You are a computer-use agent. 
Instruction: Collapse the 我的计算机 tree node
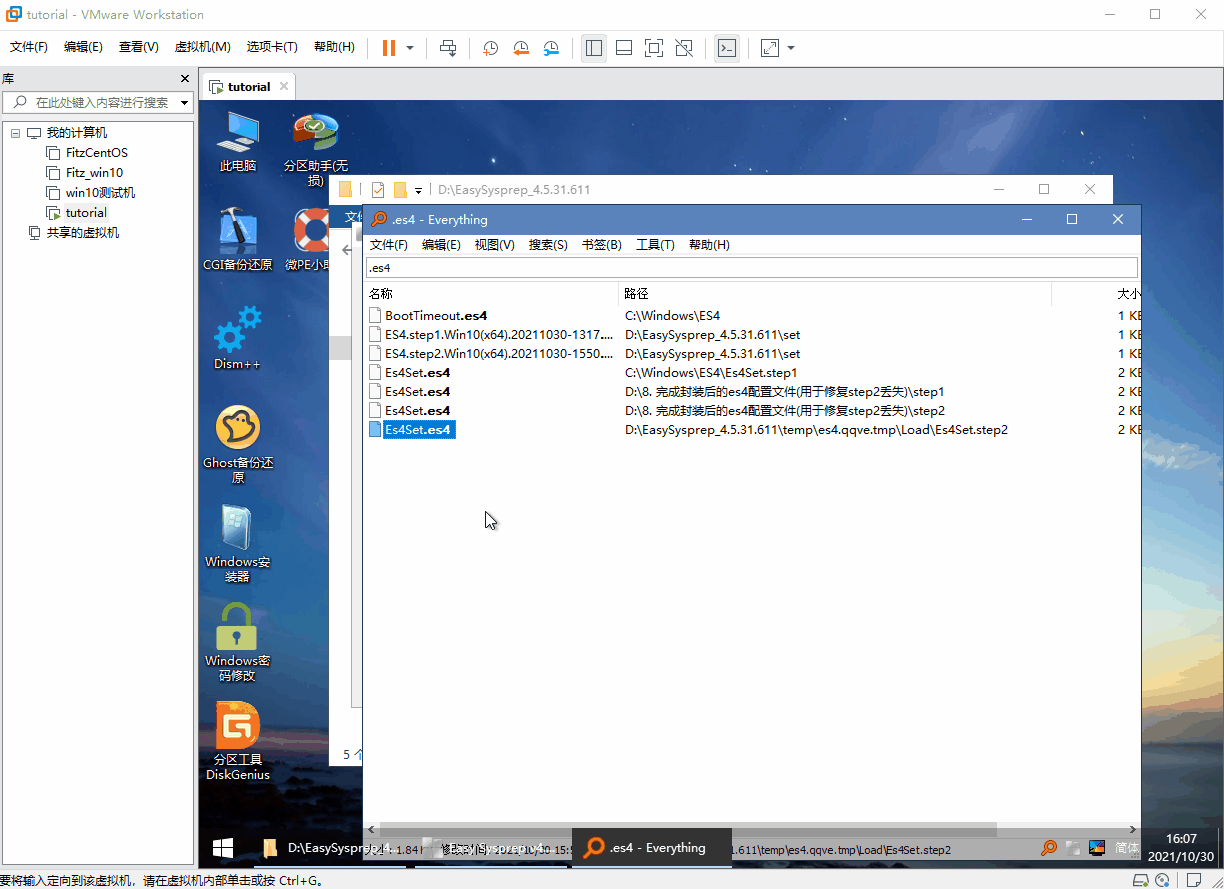tap(16, 133)
